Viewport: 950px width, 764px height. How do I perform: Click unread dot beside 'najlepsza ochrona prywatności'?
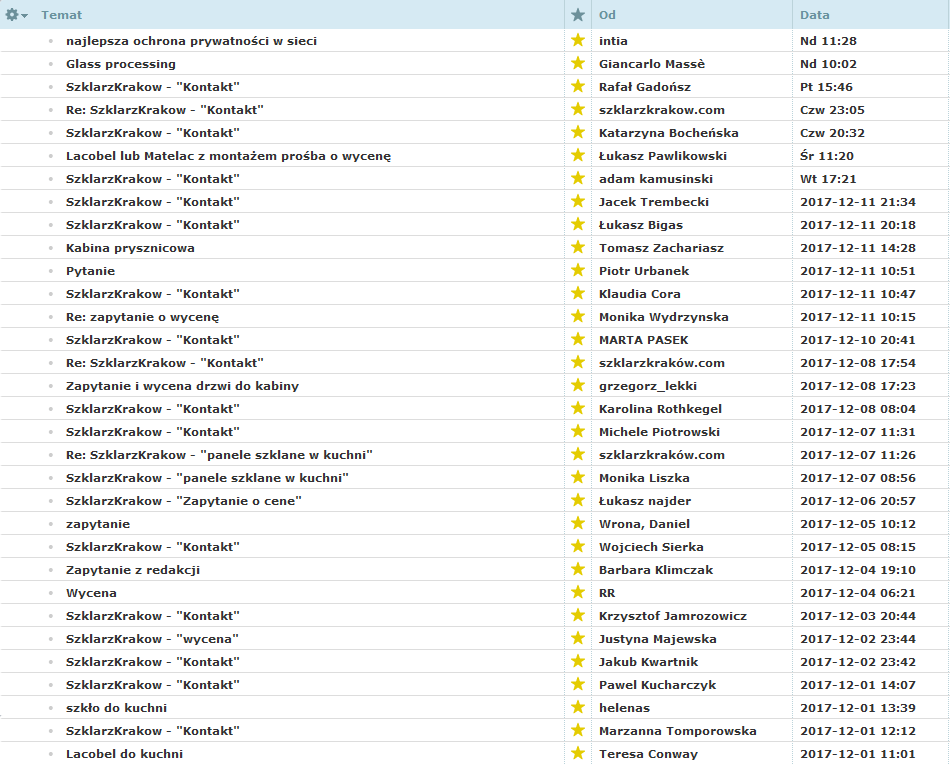pyautogui.click(x=51, y=41)
